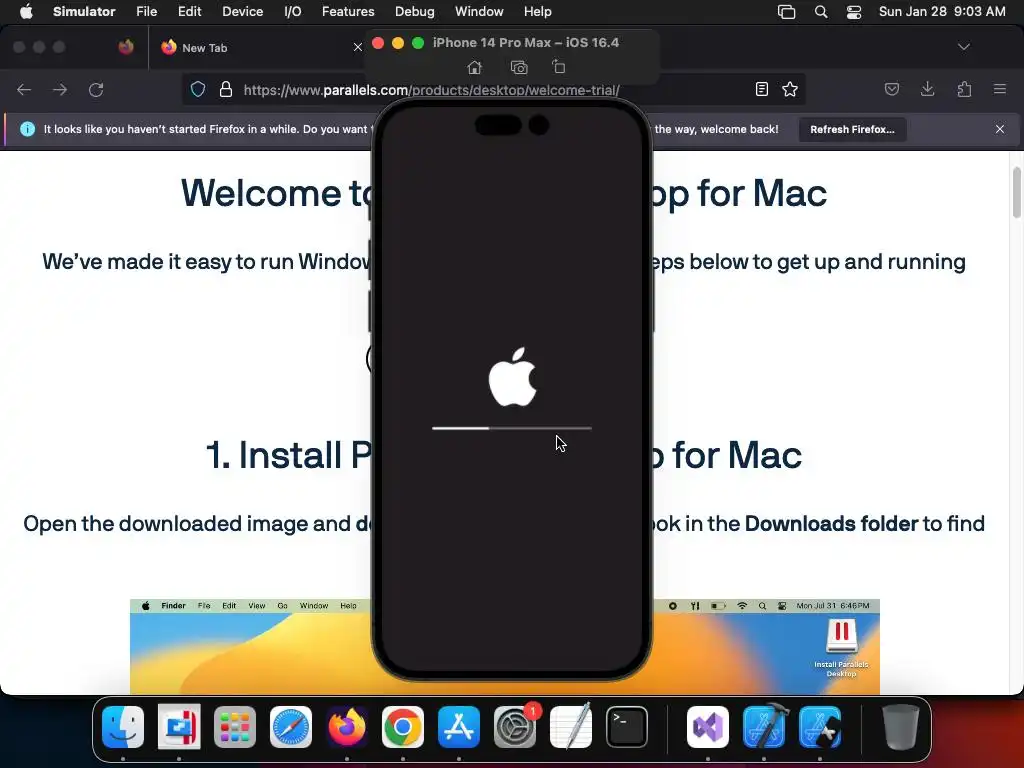The width and height of the screenshot is (1024, 768).
Task: Open the Trash in the Dock
Action: click(901, 727)
